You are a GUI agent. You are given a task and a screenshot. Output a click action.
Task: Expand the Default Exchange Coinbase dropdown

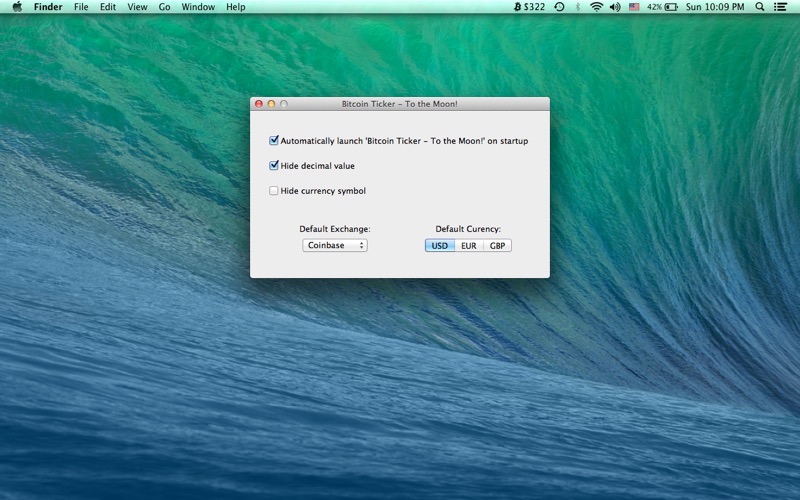tap(335, 245)
